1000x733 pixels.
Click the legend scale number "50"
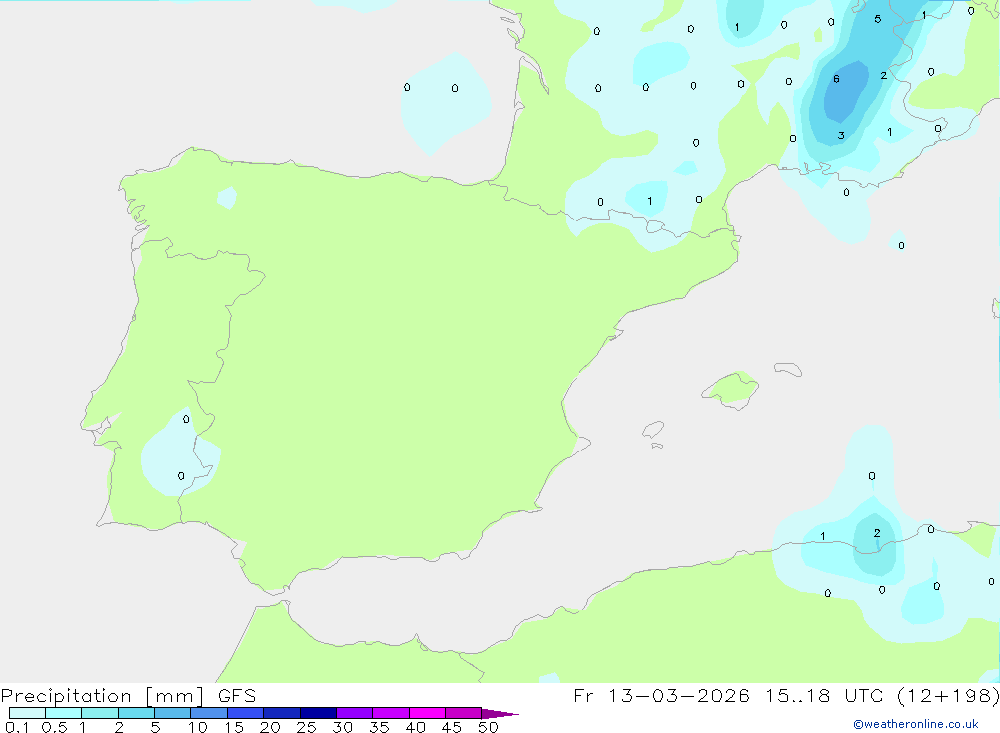(488, 727)
